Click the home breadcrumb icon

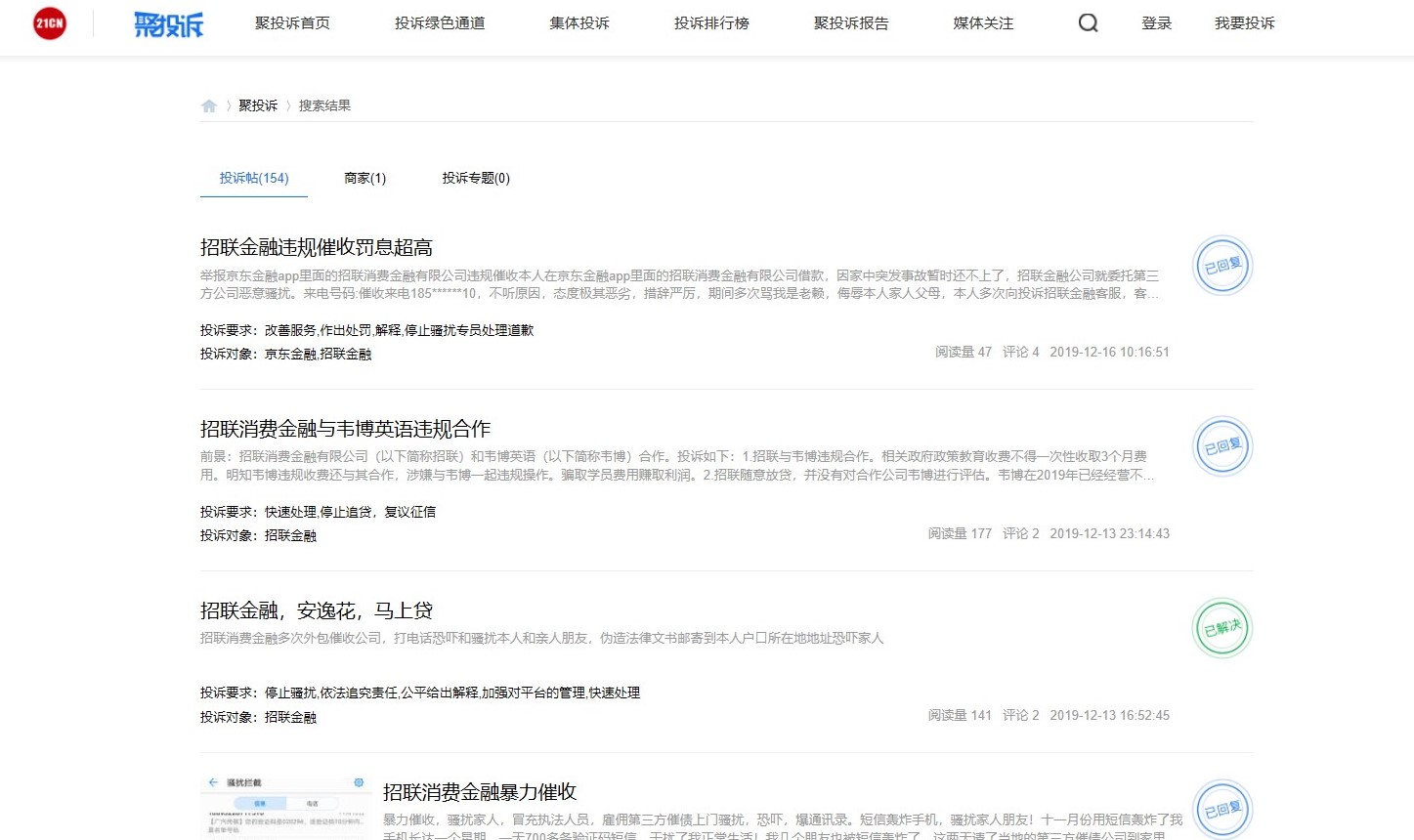209,105
